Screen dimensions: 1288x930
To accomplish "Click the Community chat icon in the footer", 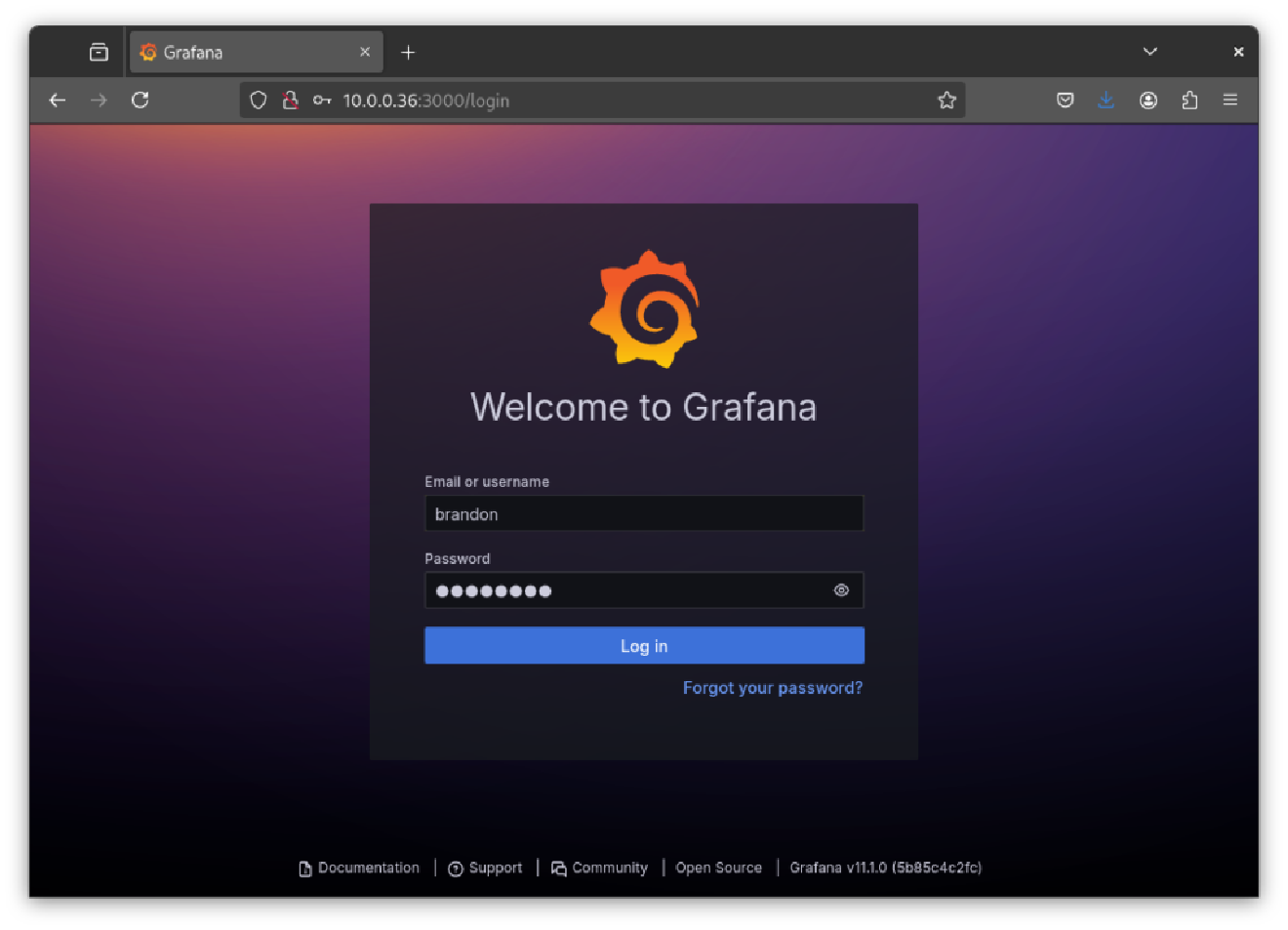I will click(558, 868).
